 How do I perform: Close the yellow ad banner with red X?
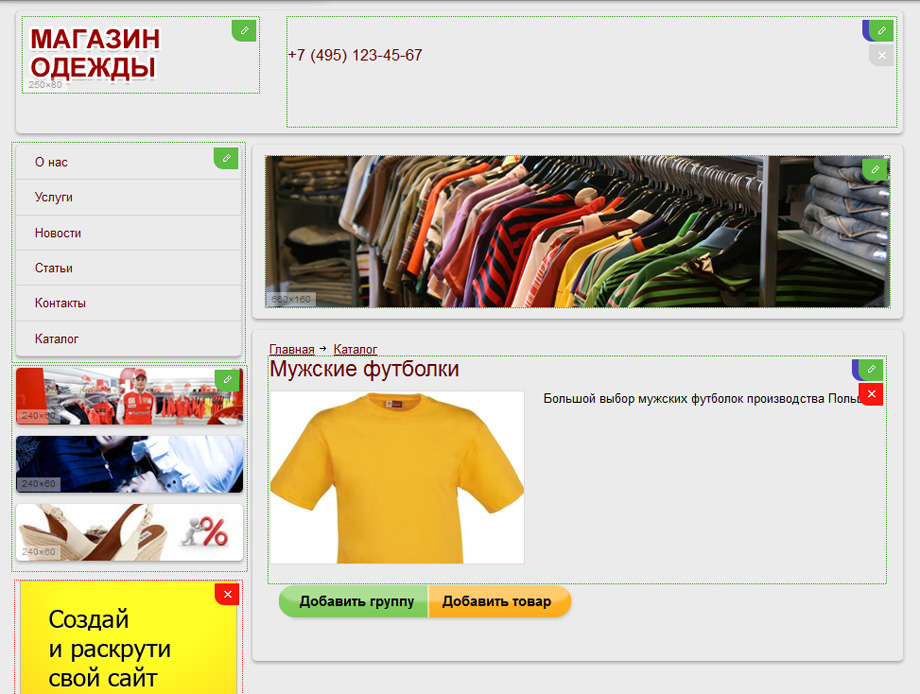[228, 595]
